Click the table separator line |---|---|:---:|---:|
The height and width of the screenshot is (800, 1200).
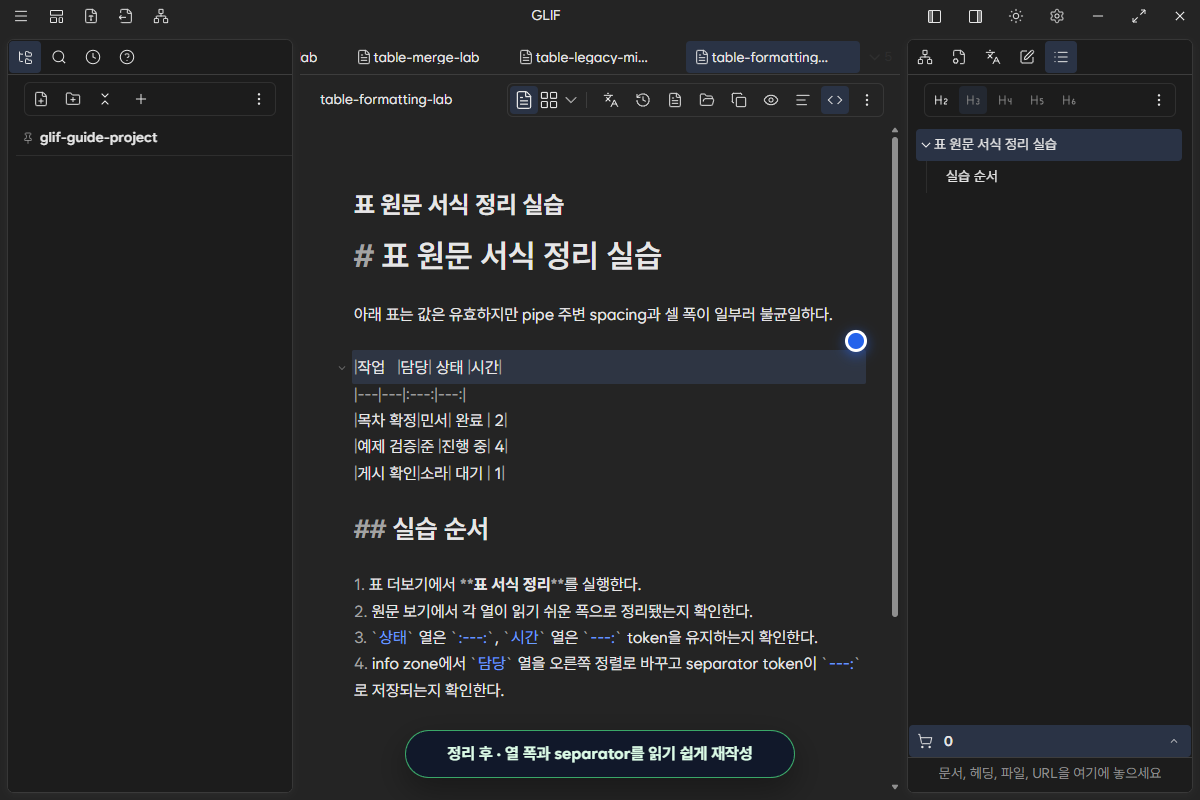point(410,394)
